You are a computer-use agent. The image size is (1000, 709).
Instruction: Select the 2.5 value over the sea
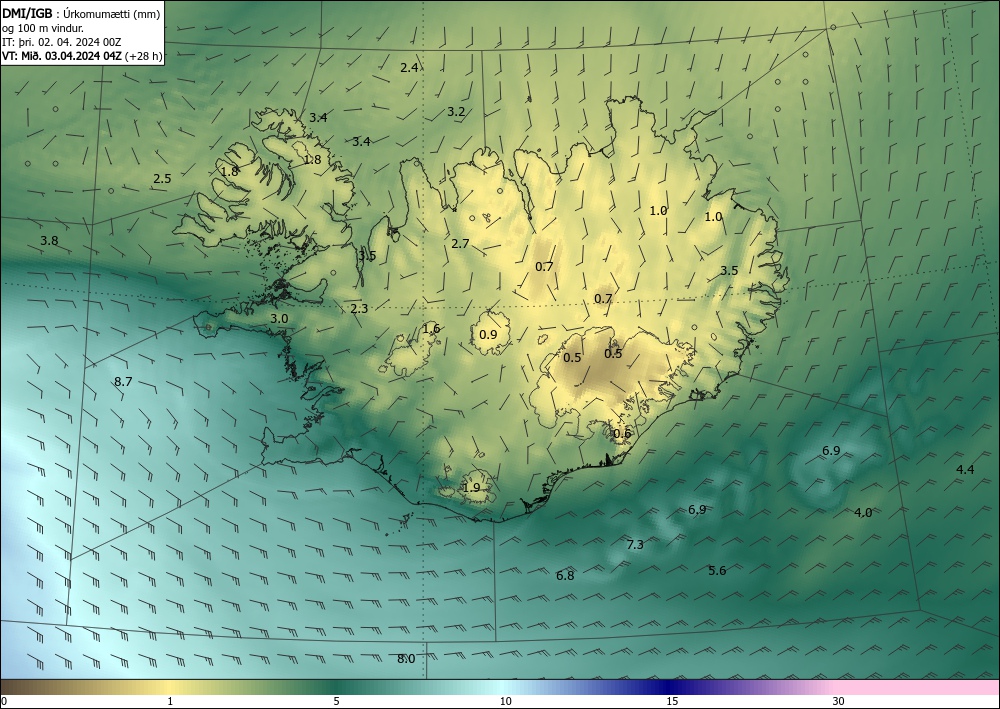pos(162,179)
